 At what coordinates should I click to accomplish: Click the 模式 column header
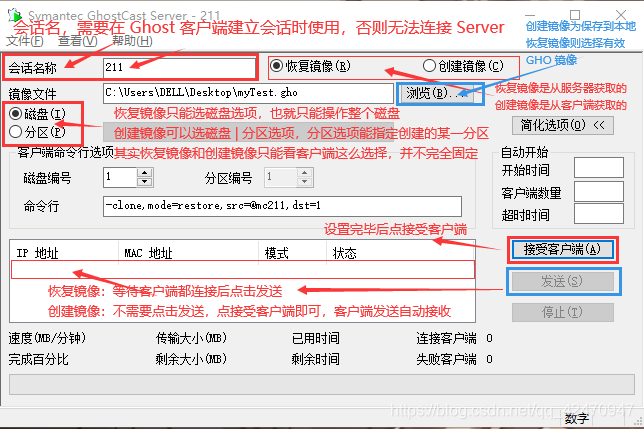292,253
